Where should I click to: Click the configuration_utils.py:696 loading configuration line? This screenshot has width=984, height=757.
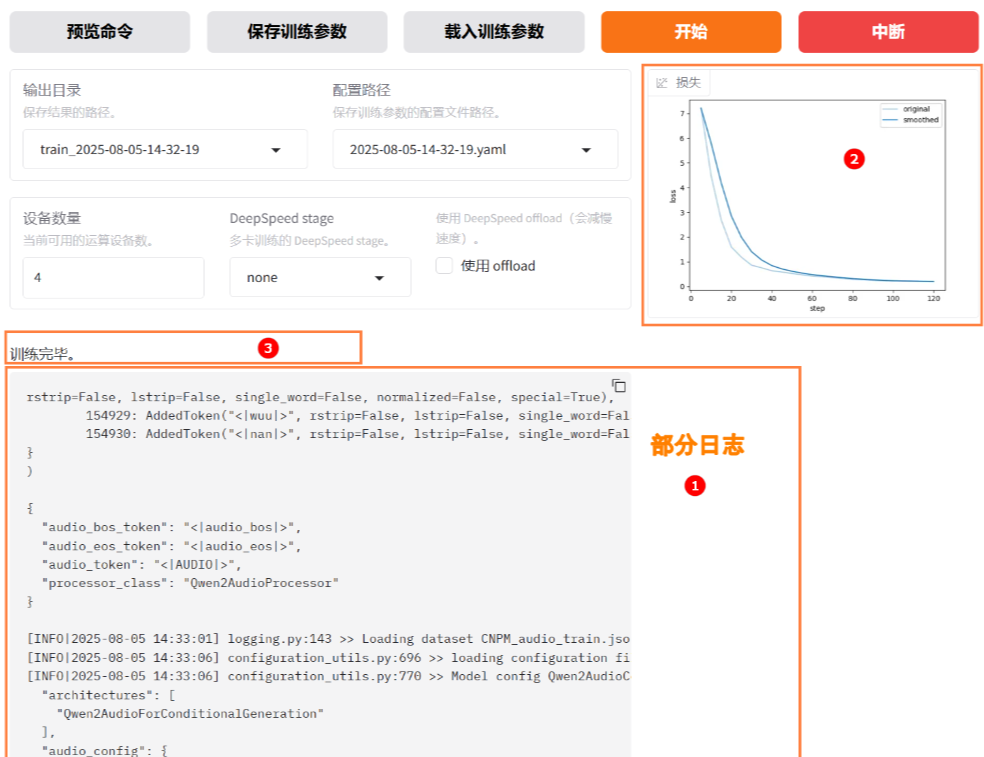(x=328, y=658)
